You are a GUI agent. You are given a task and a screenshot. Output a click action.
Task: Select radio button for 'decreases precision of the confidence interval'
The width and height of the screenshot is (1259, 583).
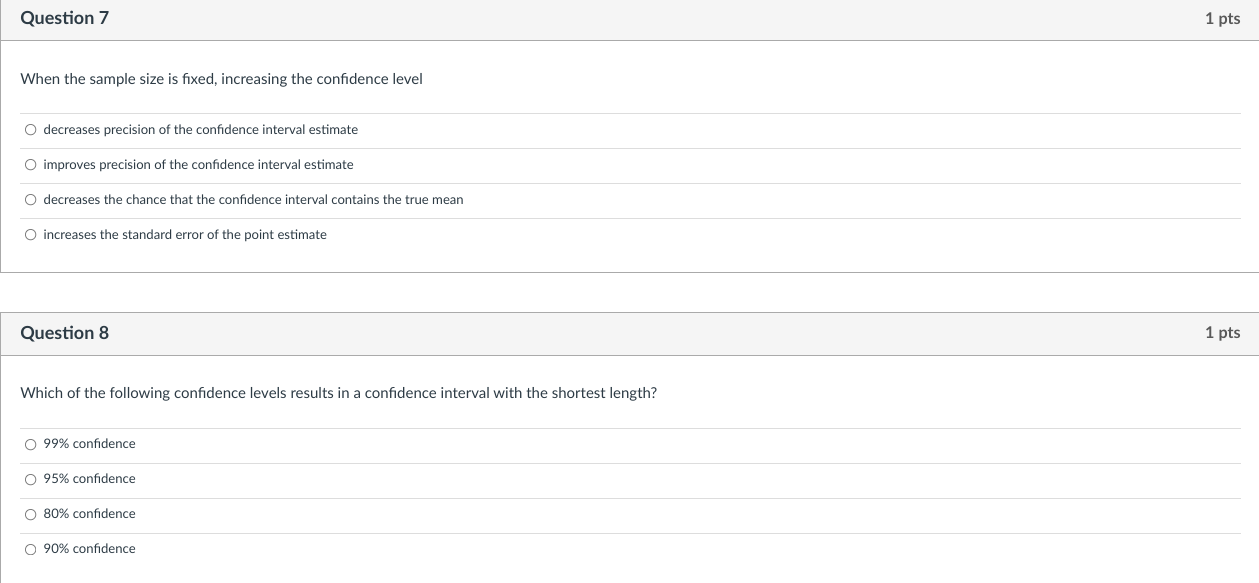31,130
